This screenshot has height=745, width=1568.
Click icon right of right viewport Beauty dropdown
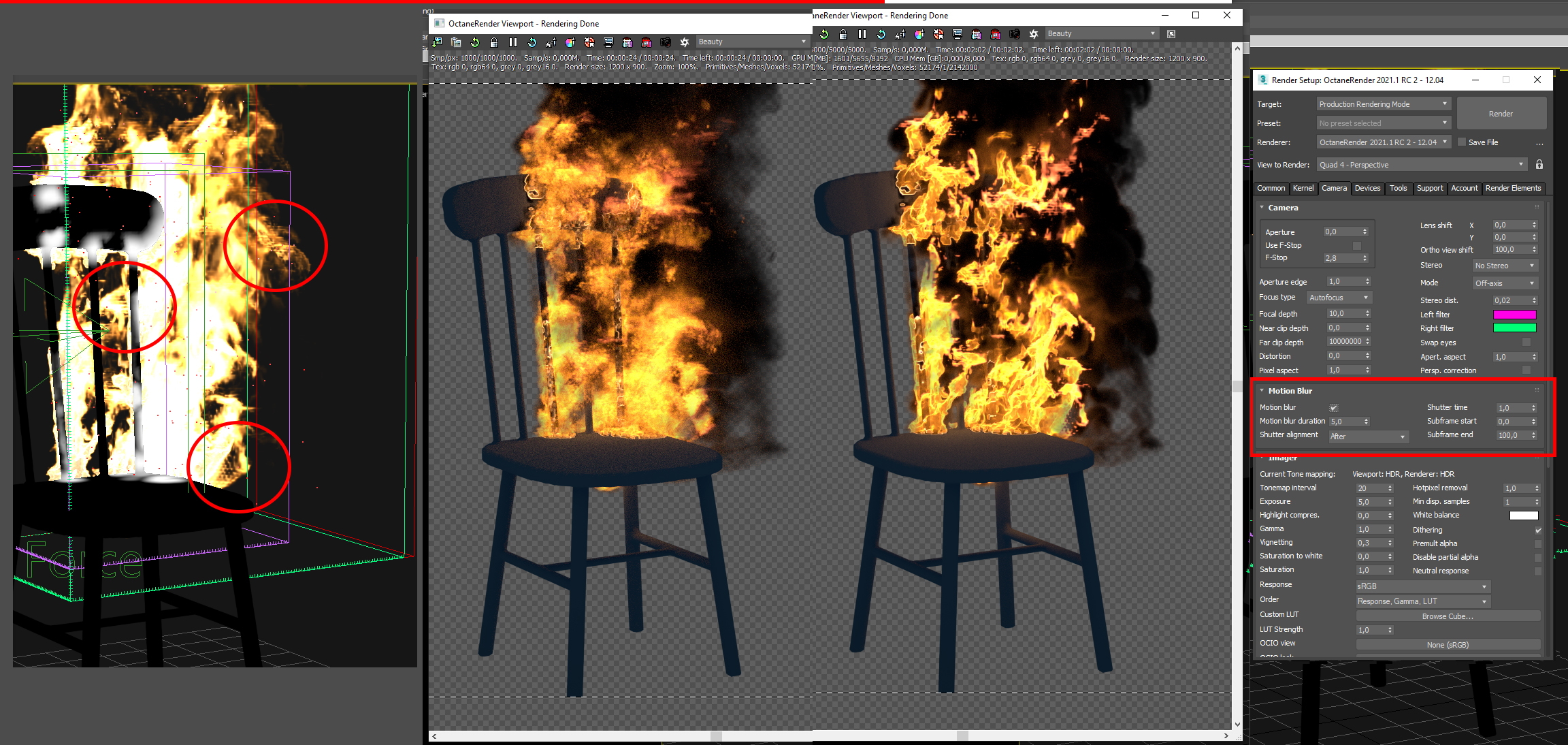point(1171,34)
